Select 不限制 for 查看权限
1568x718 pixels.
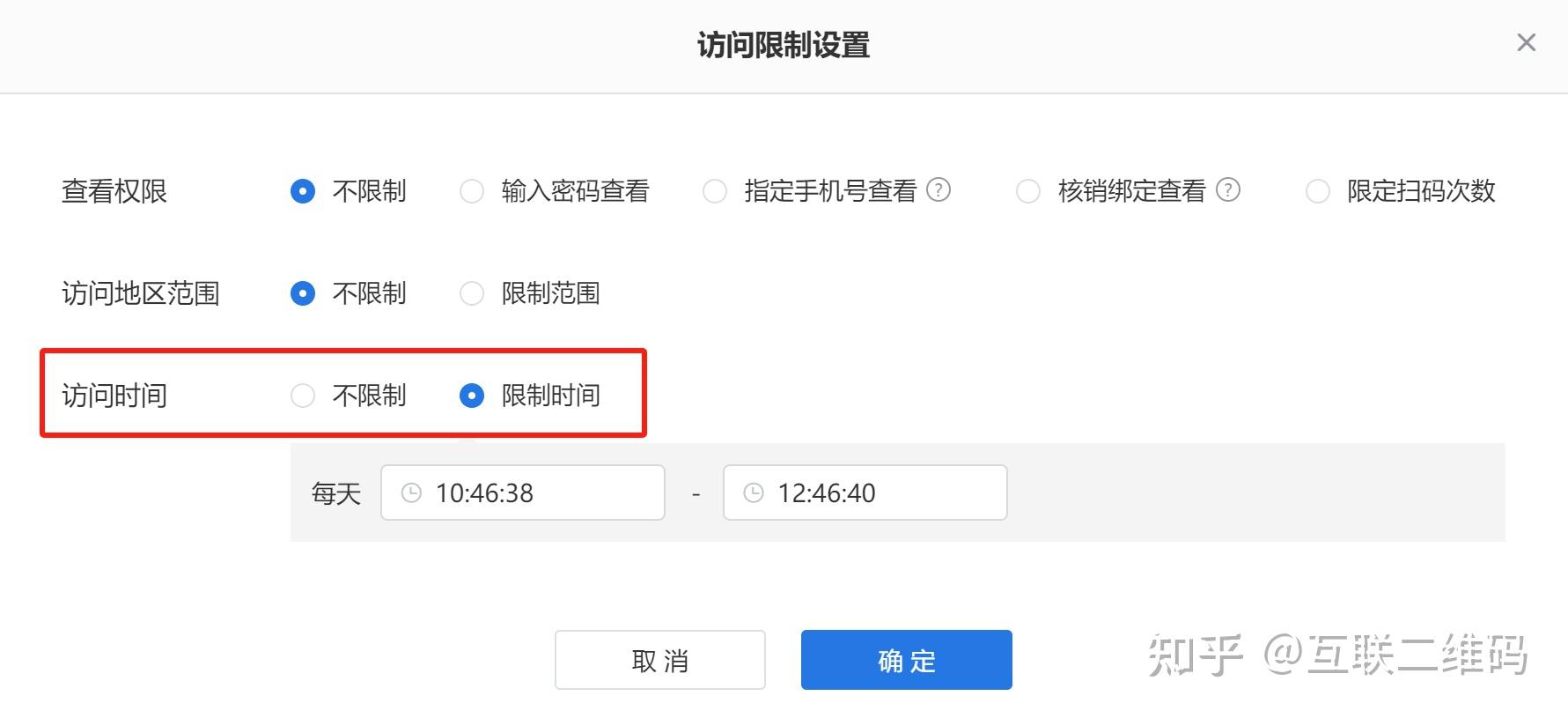click(303, 191)
